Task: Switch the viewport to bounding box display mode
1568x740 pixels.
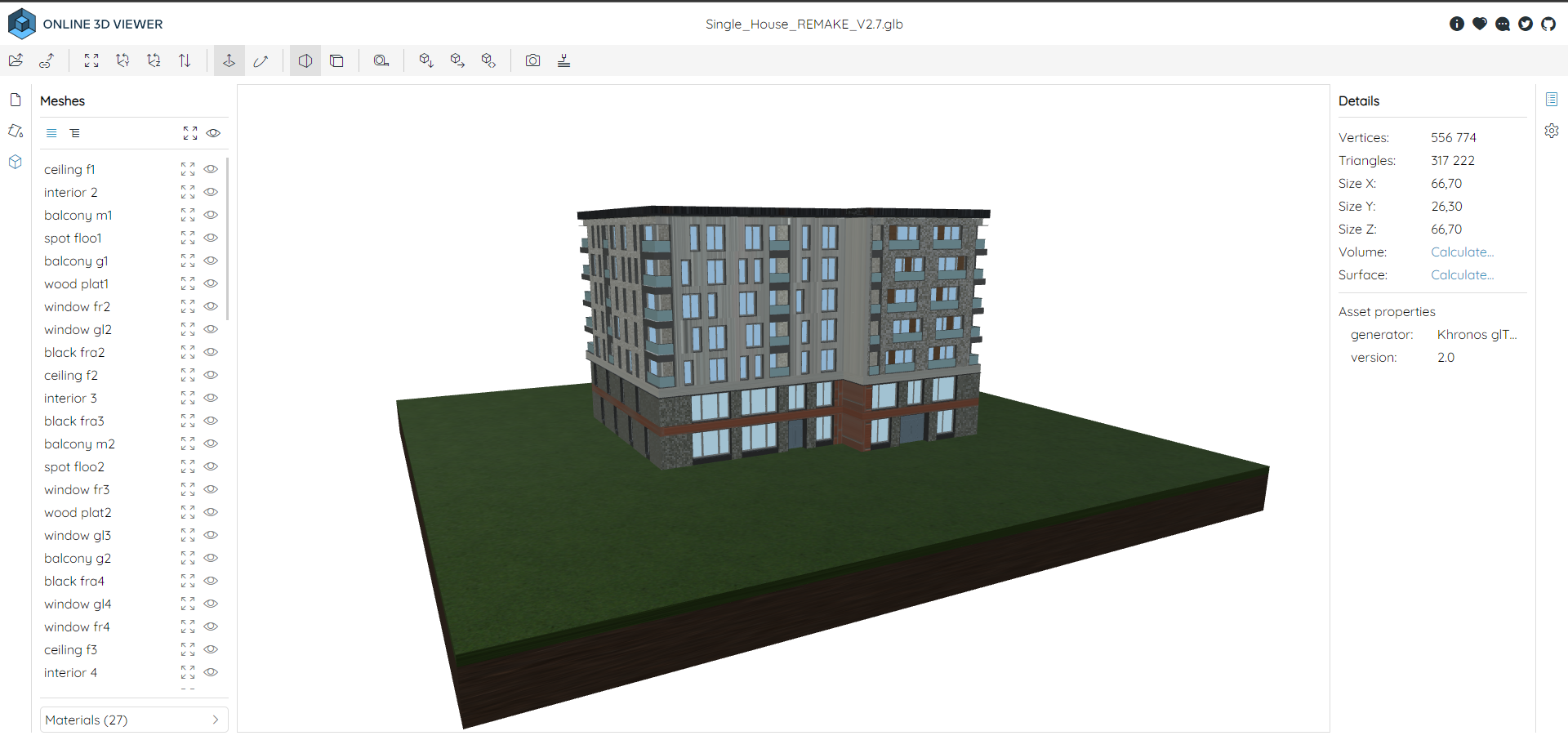Action: tap(337, 60)
